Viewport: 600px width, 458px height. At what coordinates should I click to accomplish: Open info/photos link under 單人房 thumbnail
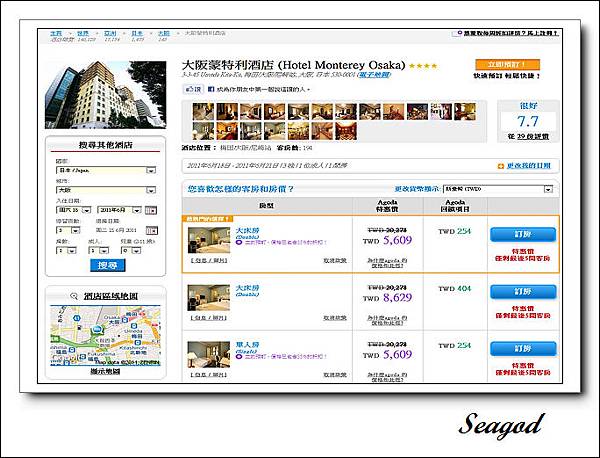pyautogui.click(x=209, y=375)
